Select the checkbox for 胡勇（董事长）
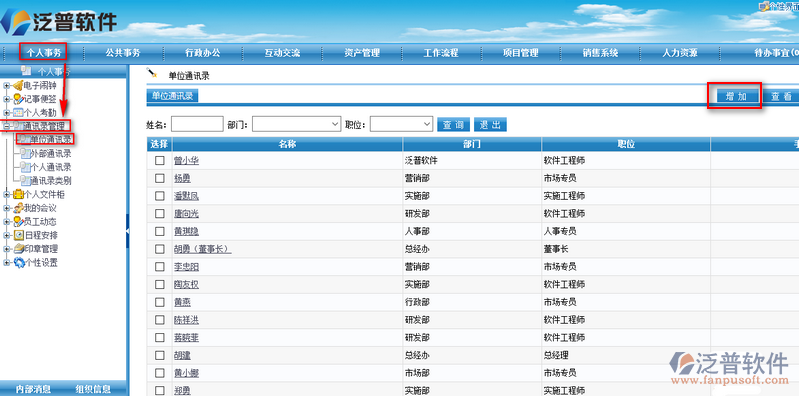 pos(160,249)
